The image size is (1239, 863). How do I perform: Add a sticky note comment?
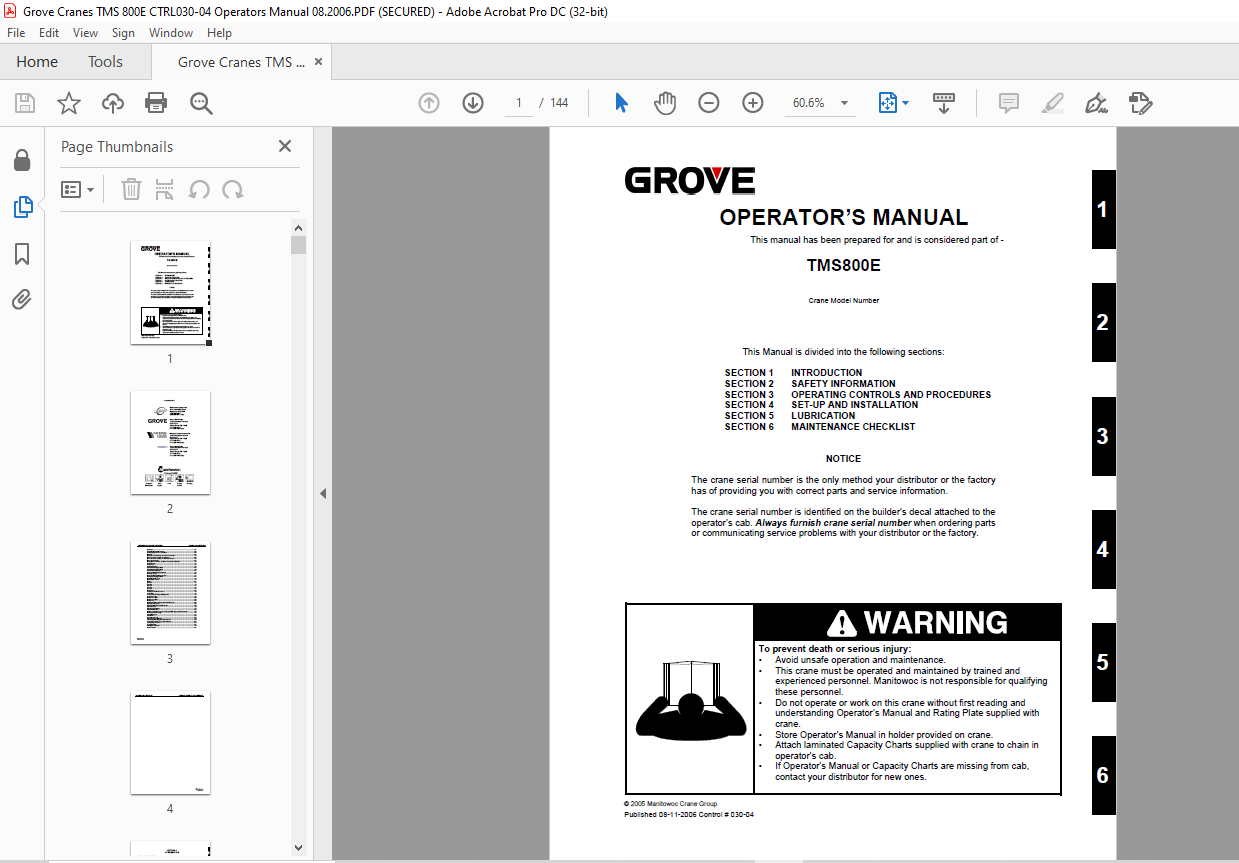click(x=1008, y=103)
